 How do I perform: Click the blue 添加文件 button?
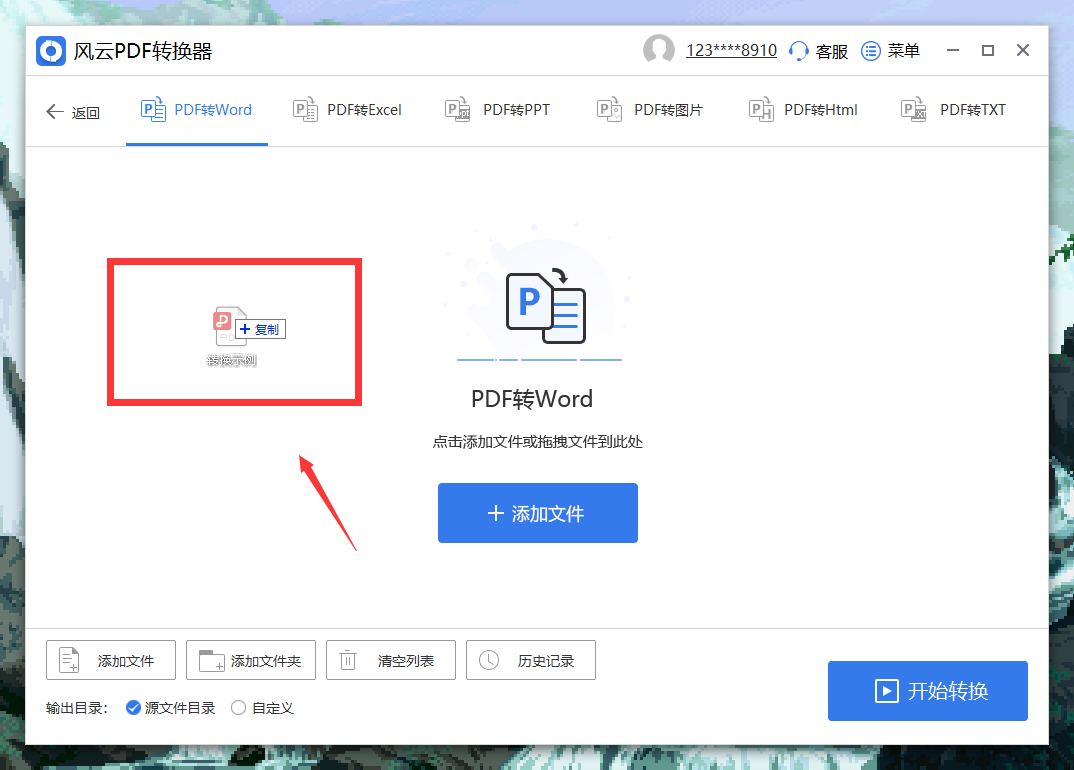(x=538, y=513)
